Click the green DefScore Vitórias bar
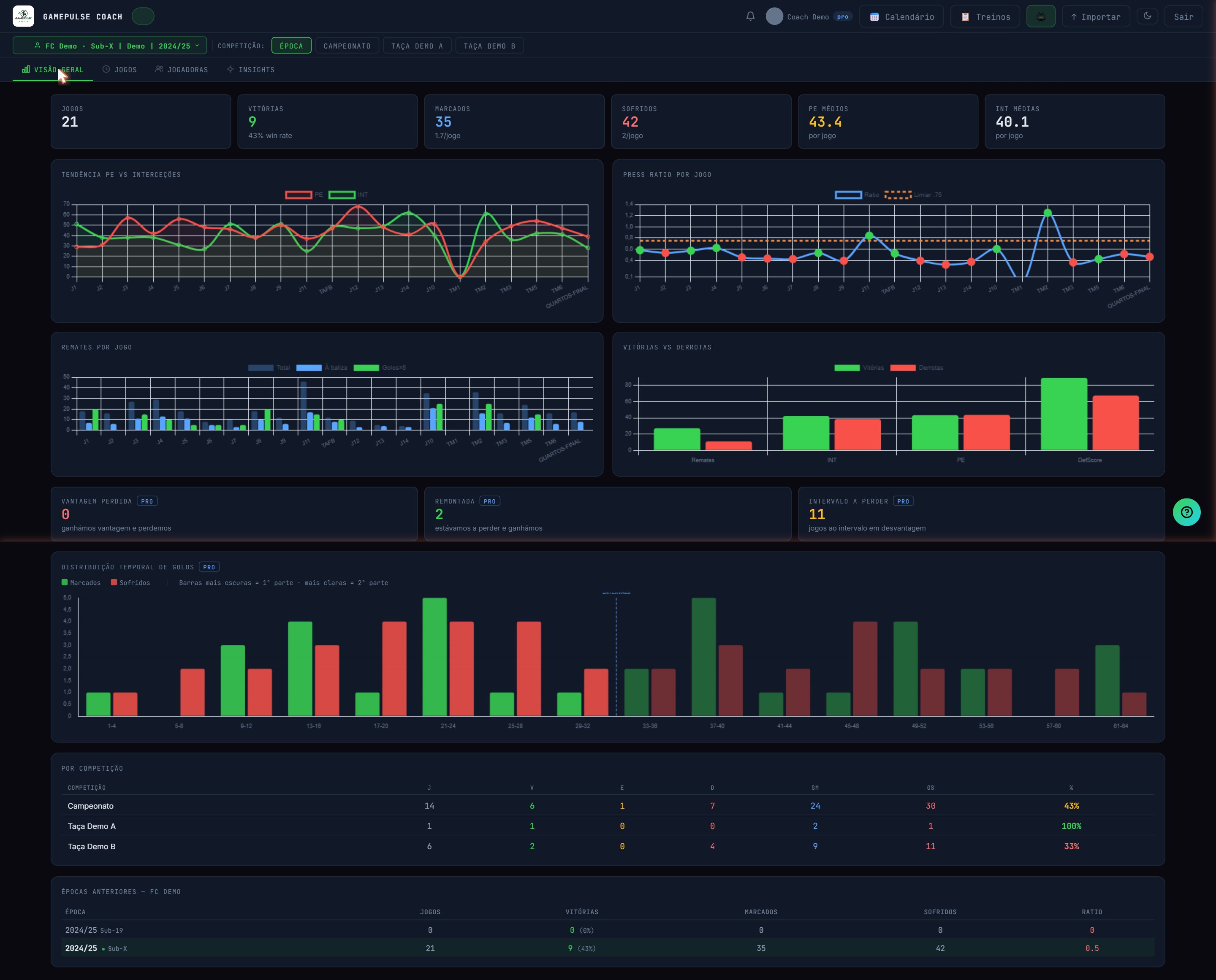The width and height of the screenshot is (1216, 980). [1064, 414]
